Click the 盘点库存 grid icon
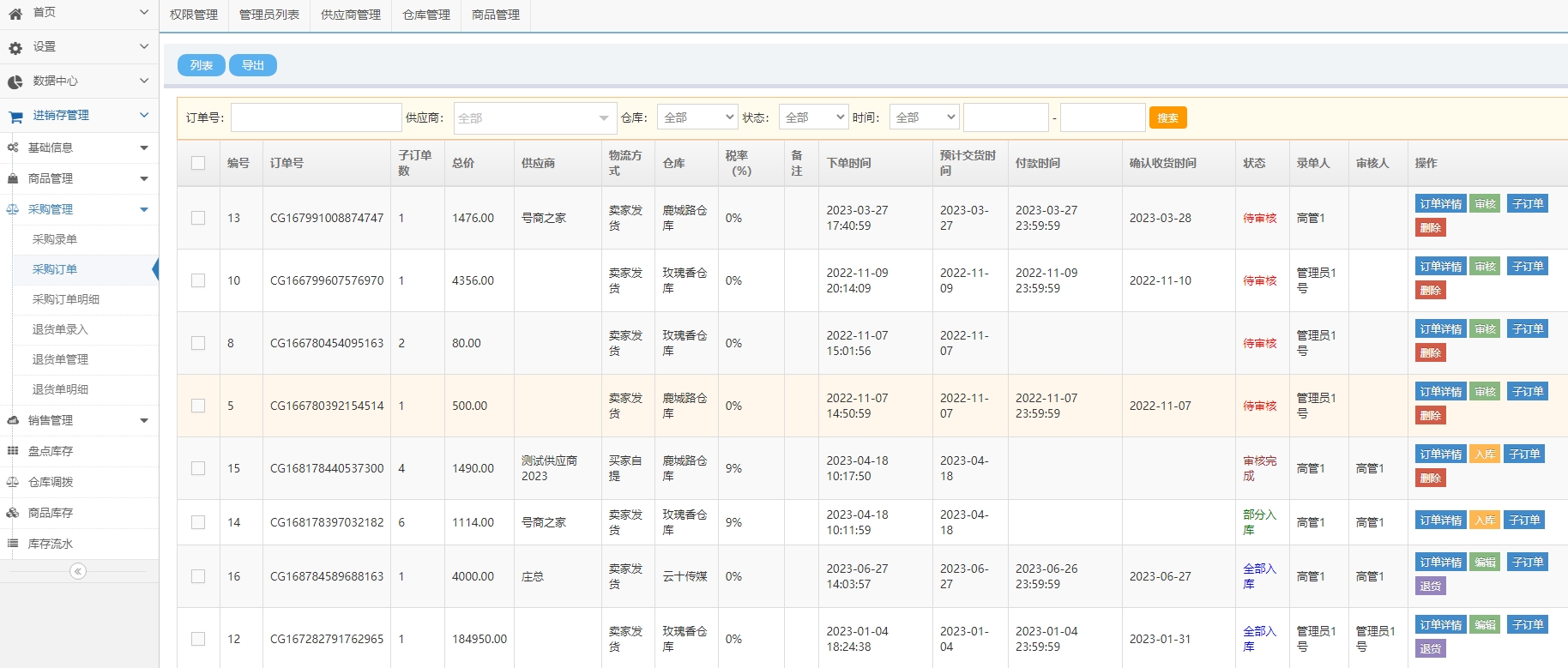Viewport: 1568px width, 668px height. point(13,451)
